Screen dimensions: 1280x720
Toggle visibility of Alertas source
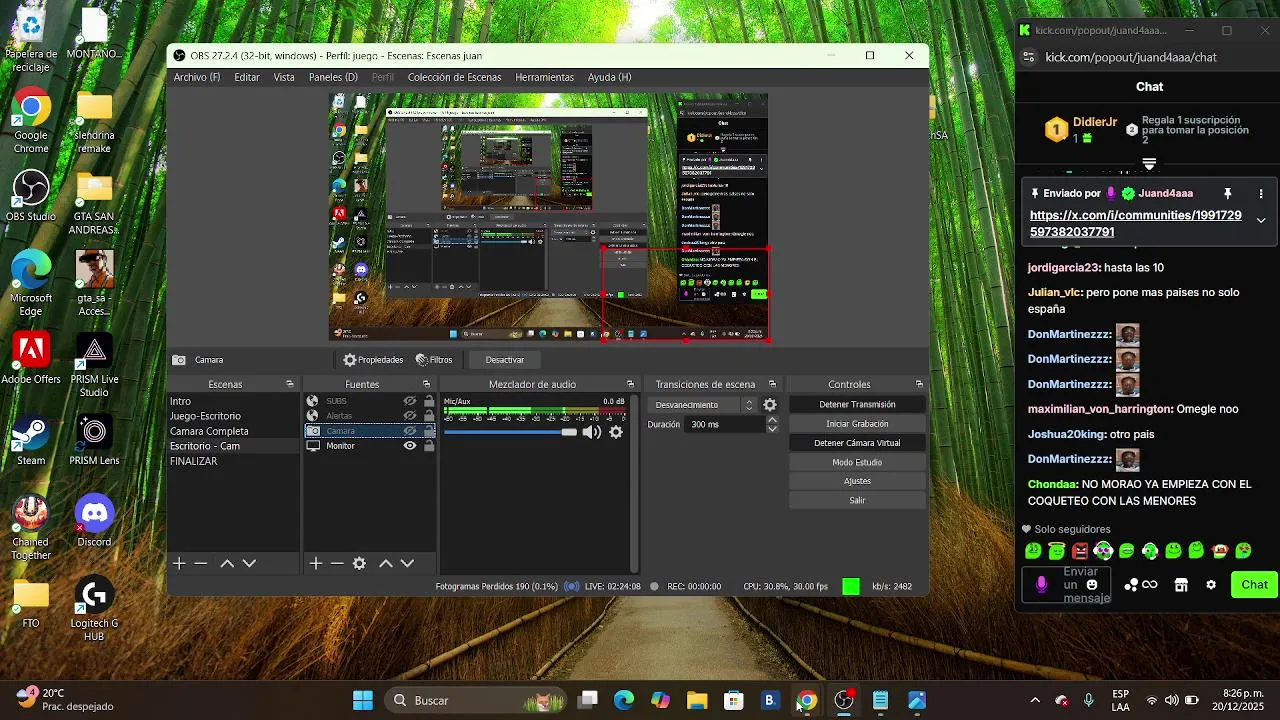pos(409,416)
